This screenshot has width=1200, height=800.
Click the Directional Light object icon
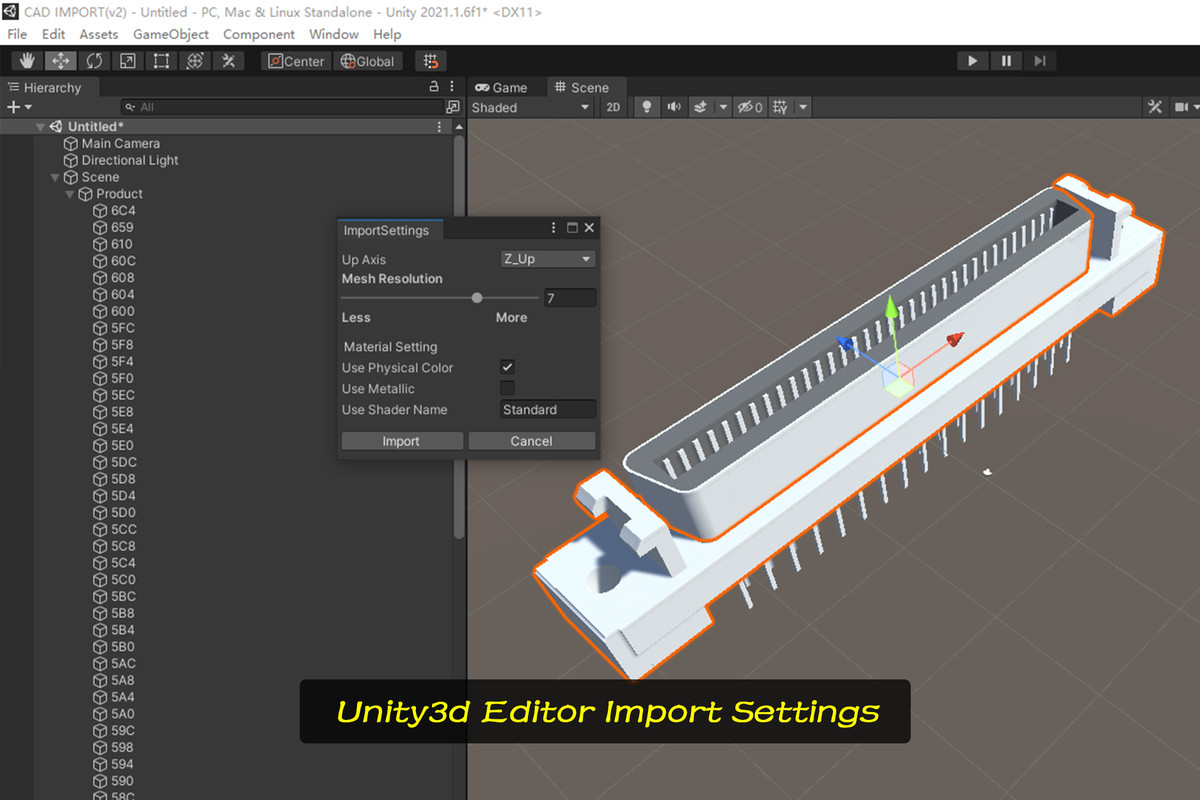(x=70, y=160)
